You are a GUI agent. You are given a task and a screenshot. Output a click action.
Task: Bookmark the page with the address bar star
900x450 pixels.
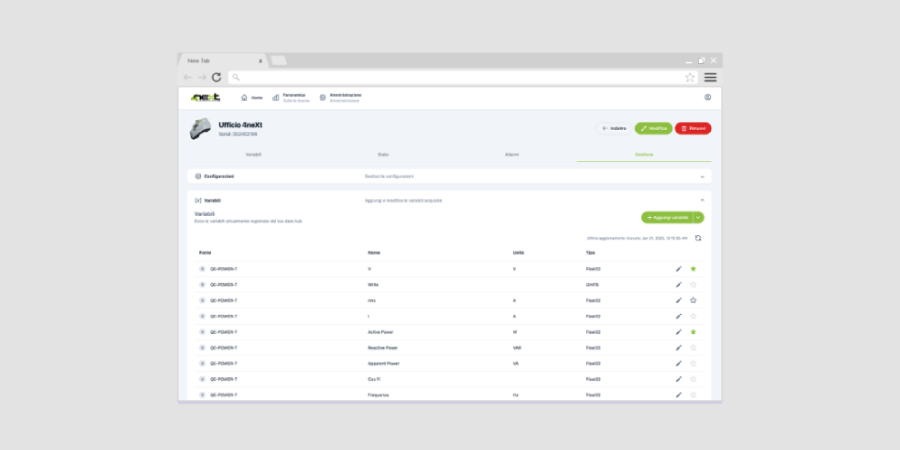690,77
